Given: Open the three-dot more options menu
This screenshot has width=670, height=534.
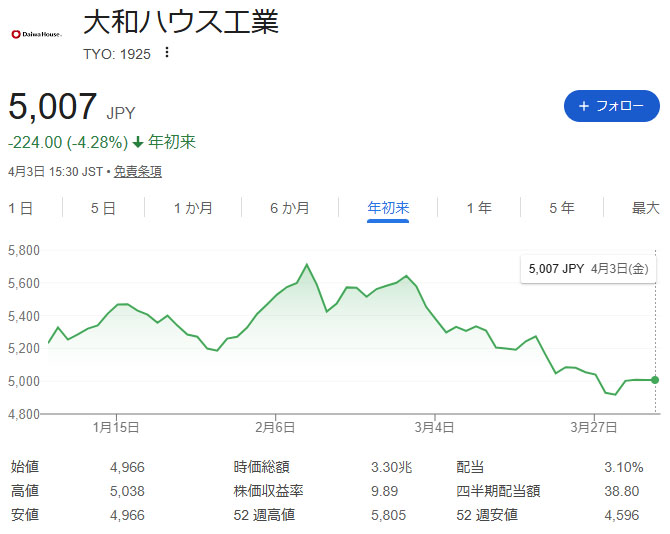Looking at the screenshot, I should tap(167, 53).
